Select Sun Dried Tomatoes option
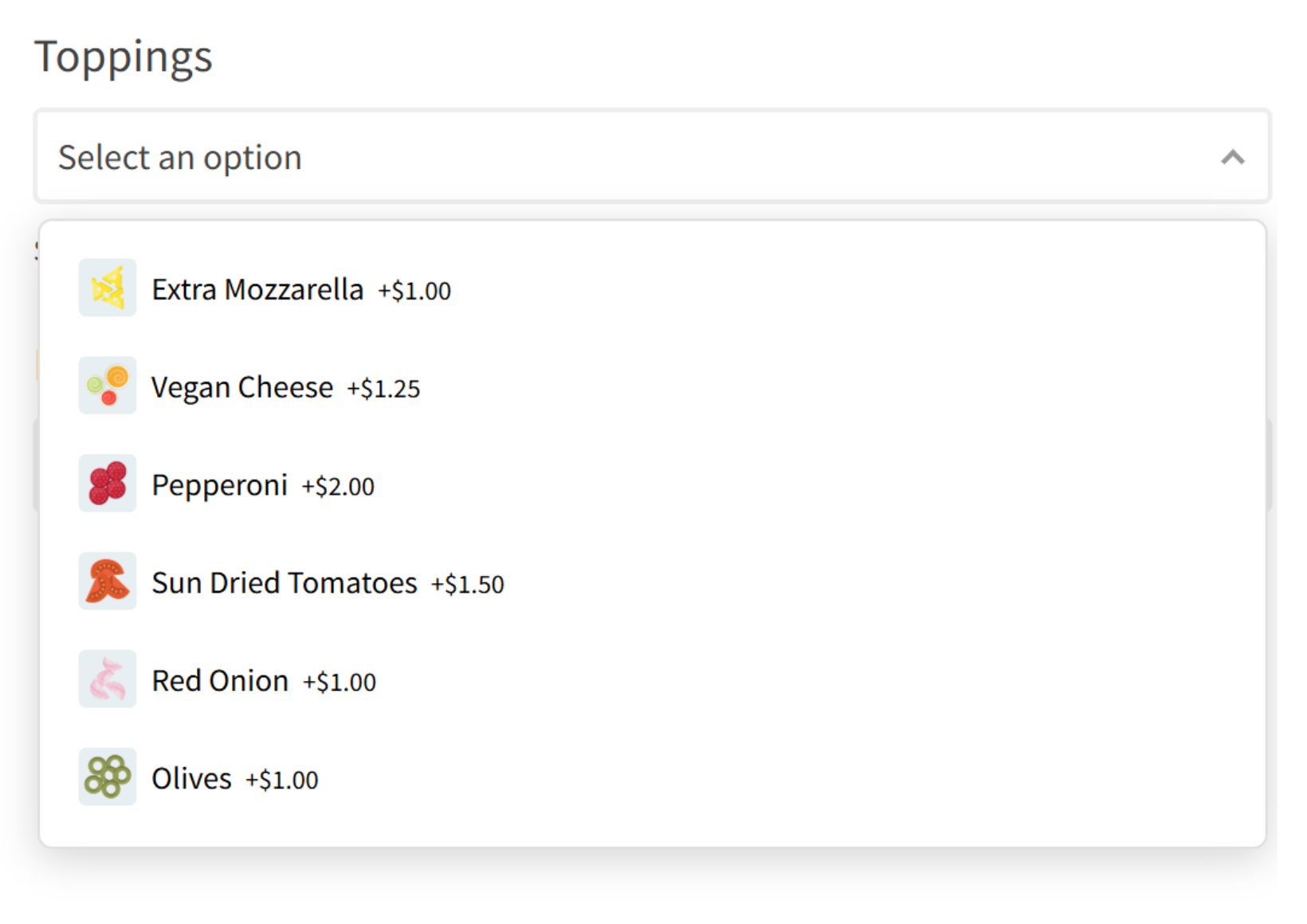The image size is (1307, 924). pyautogui.click(x=285, y=583)
